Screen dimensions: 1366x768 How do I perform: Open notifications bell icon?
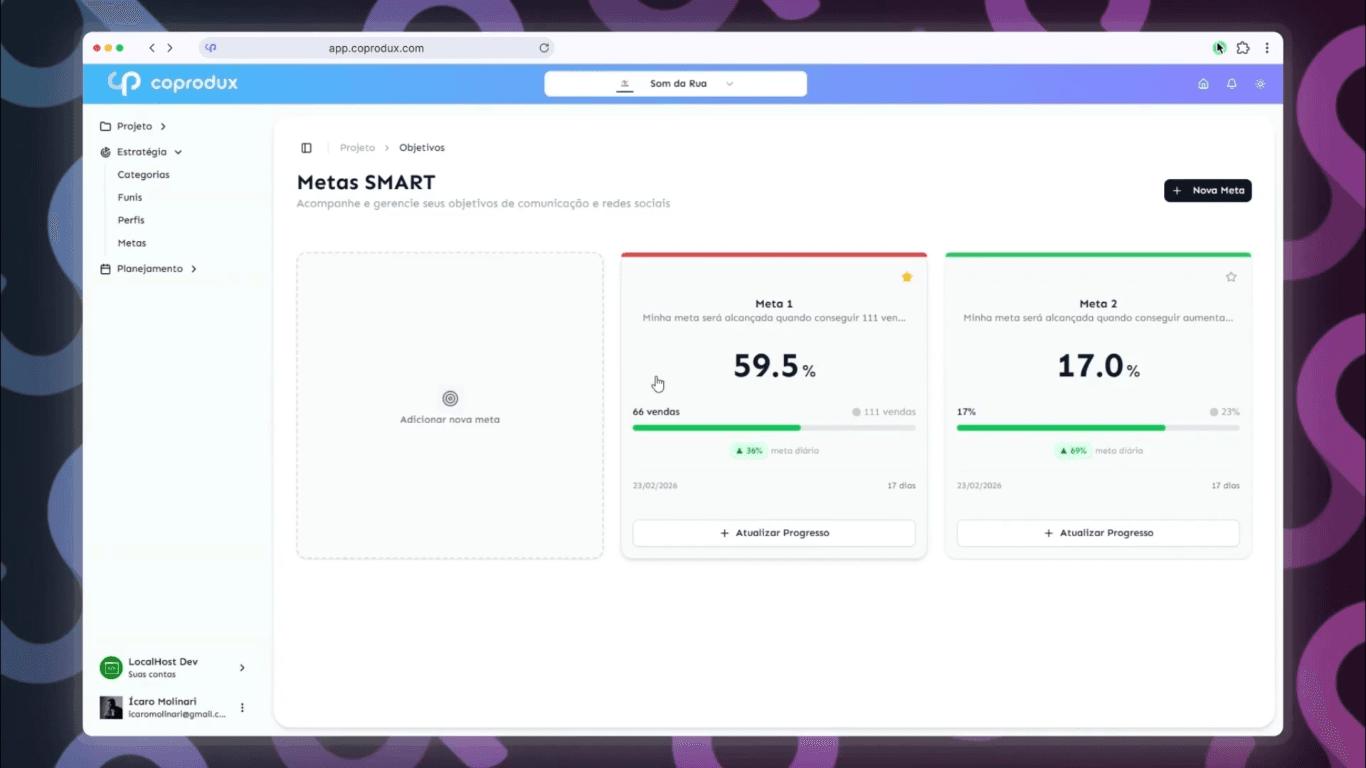(x=1232, y=84)
